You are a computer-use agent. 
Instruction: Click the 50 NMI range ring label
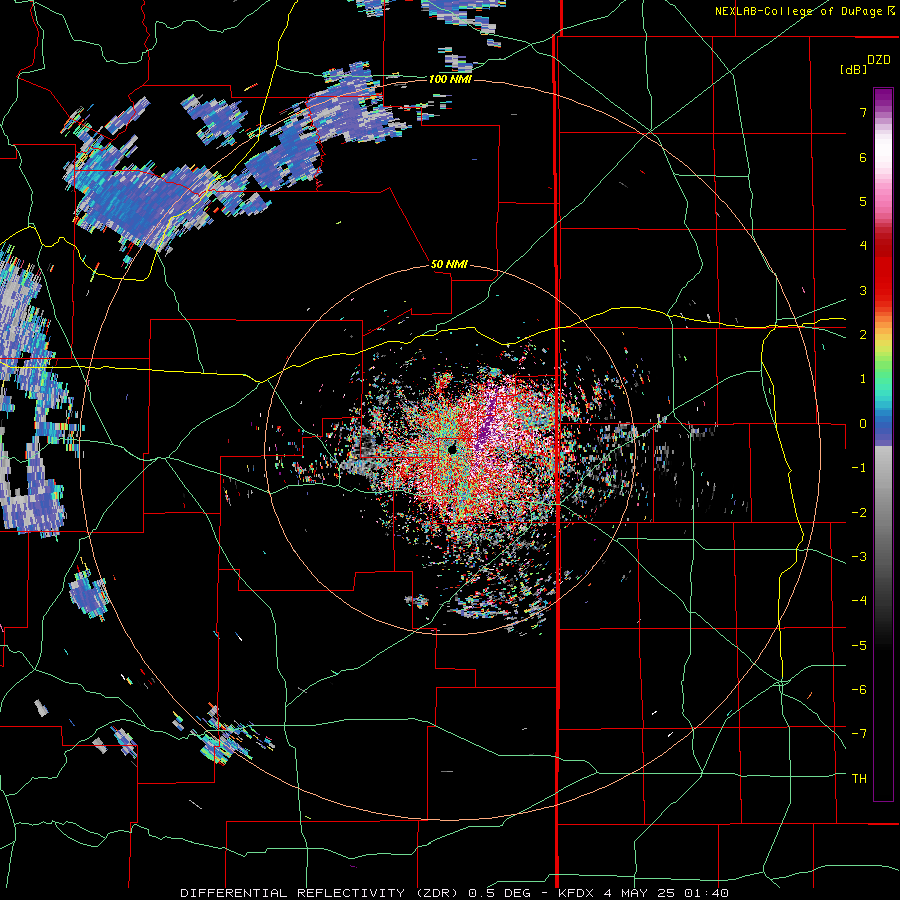tap(449, 264)
